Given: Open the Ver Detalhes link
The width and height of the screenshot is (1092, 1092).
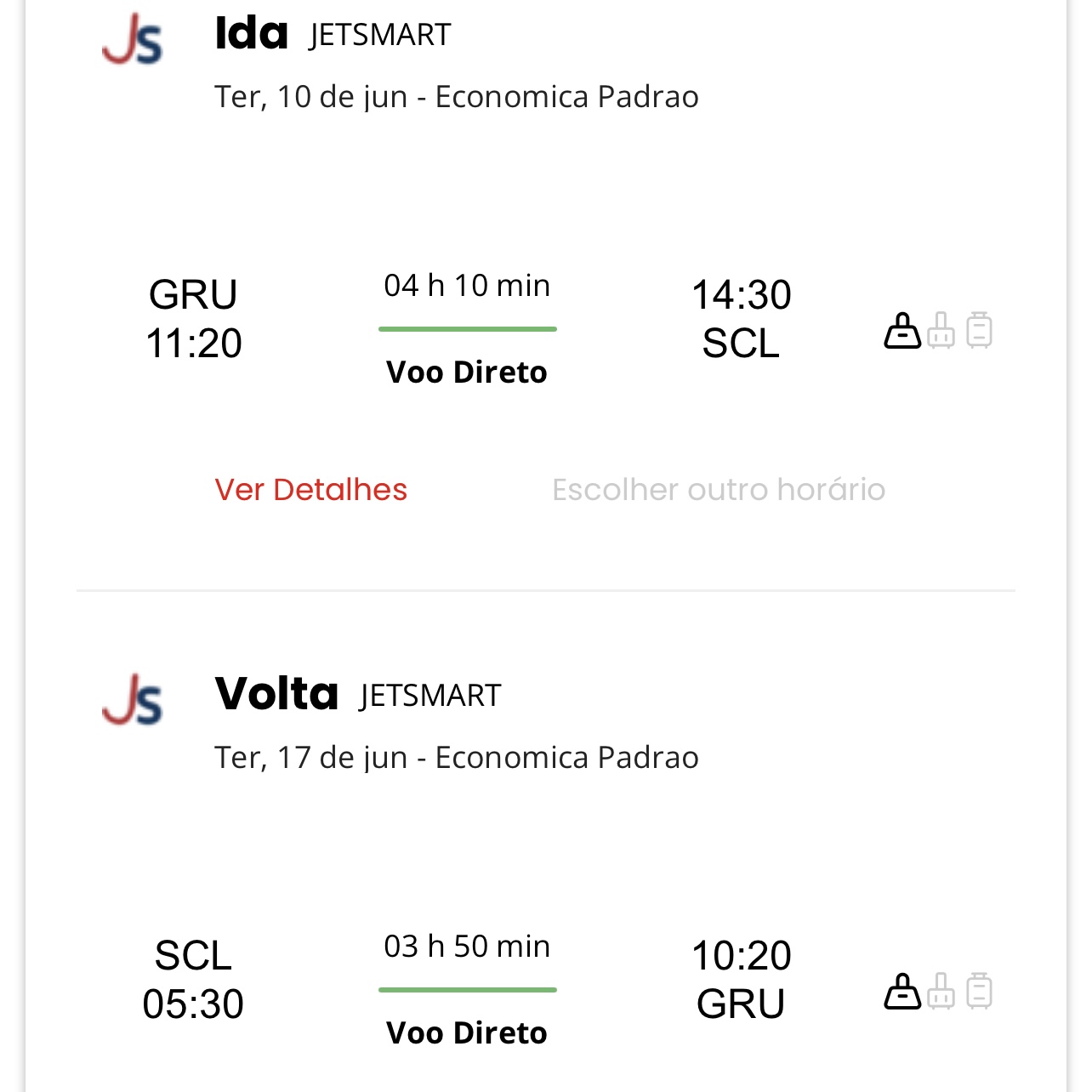Looking at the screenshot, I should point(310,490).
